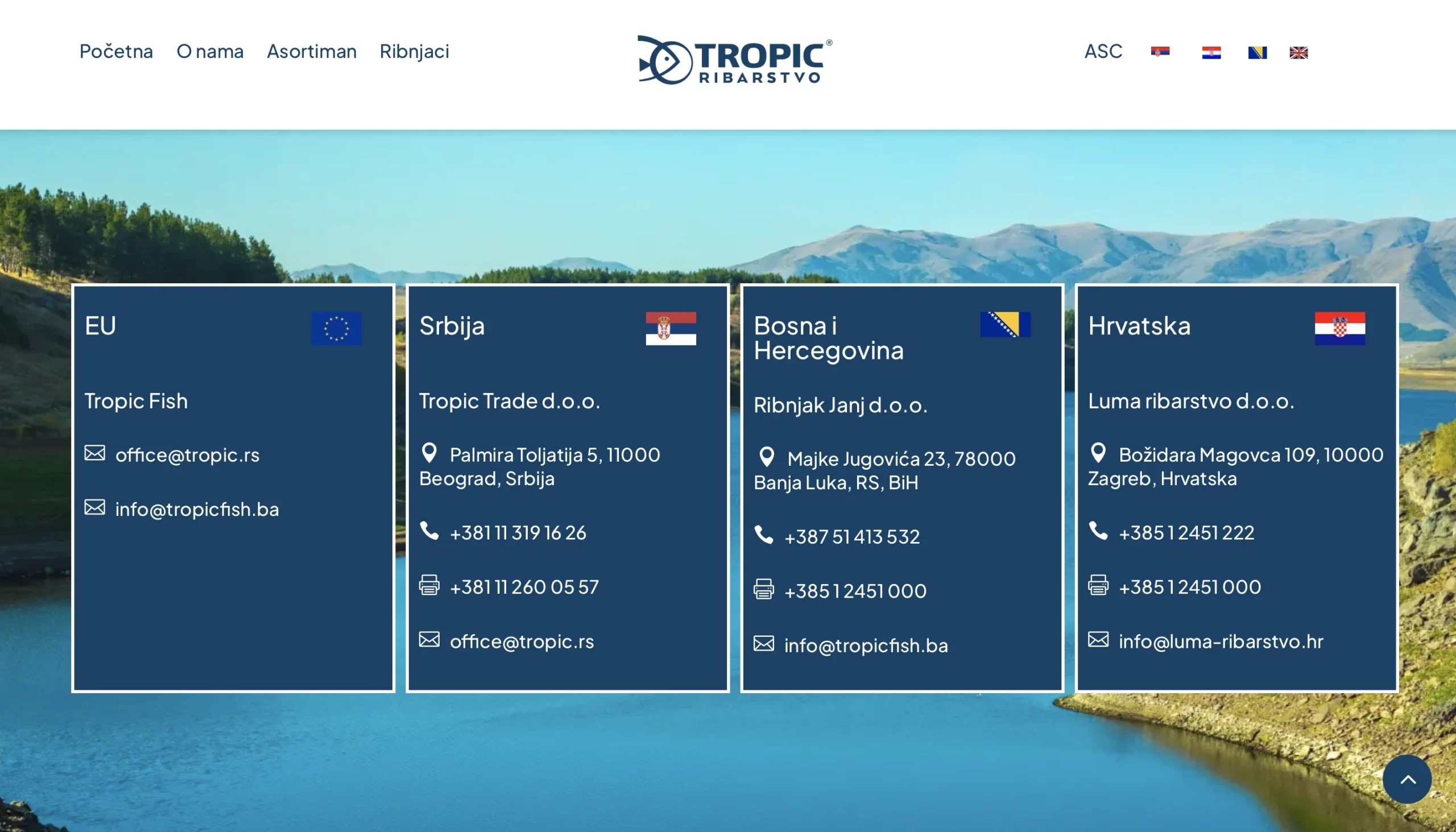
Task: Select Ribnjaci in the navigation
Action: [414, 51]
